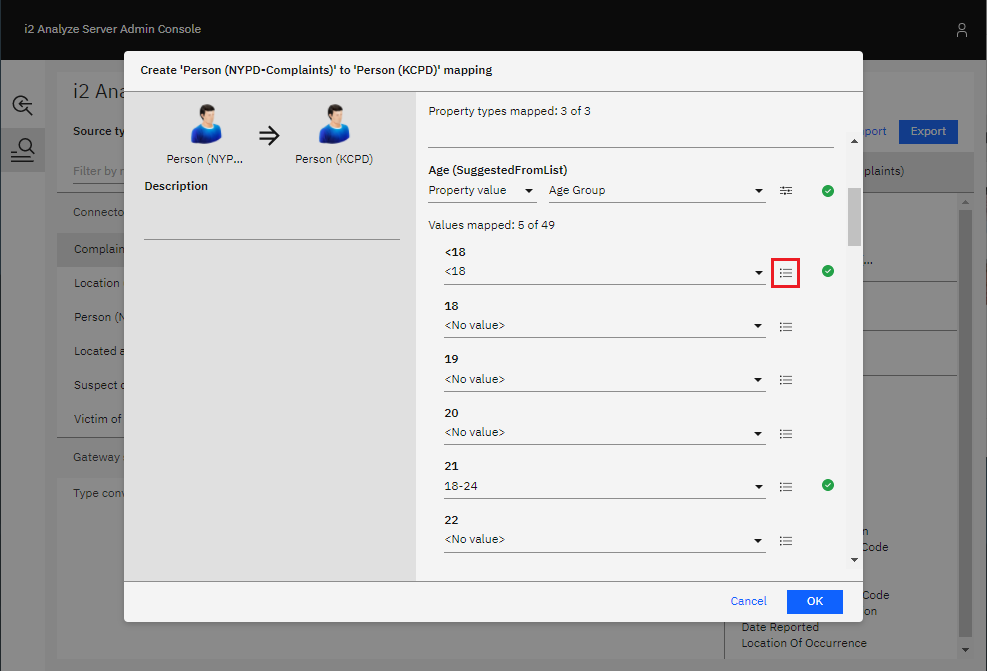The width and height of the screenshot is (987, 671).
Task: Click the list icon beside the <18 value
Action: point(785,272)
